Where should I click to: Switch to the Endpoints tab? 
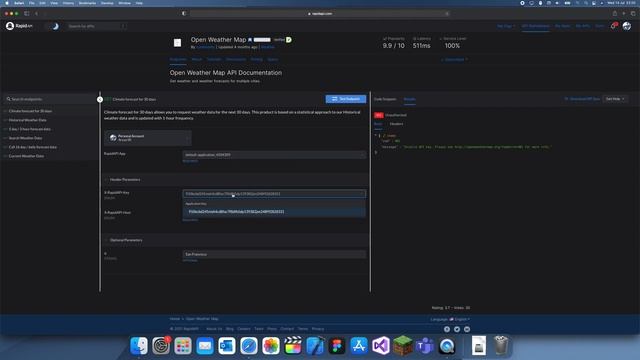pos(178,59)
